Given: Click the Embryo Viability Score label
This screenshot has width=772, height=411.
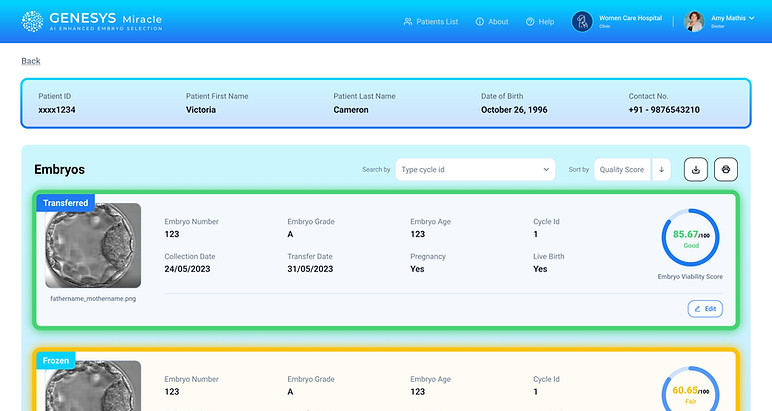Looking at the screenshot, I should pos(690,277).
